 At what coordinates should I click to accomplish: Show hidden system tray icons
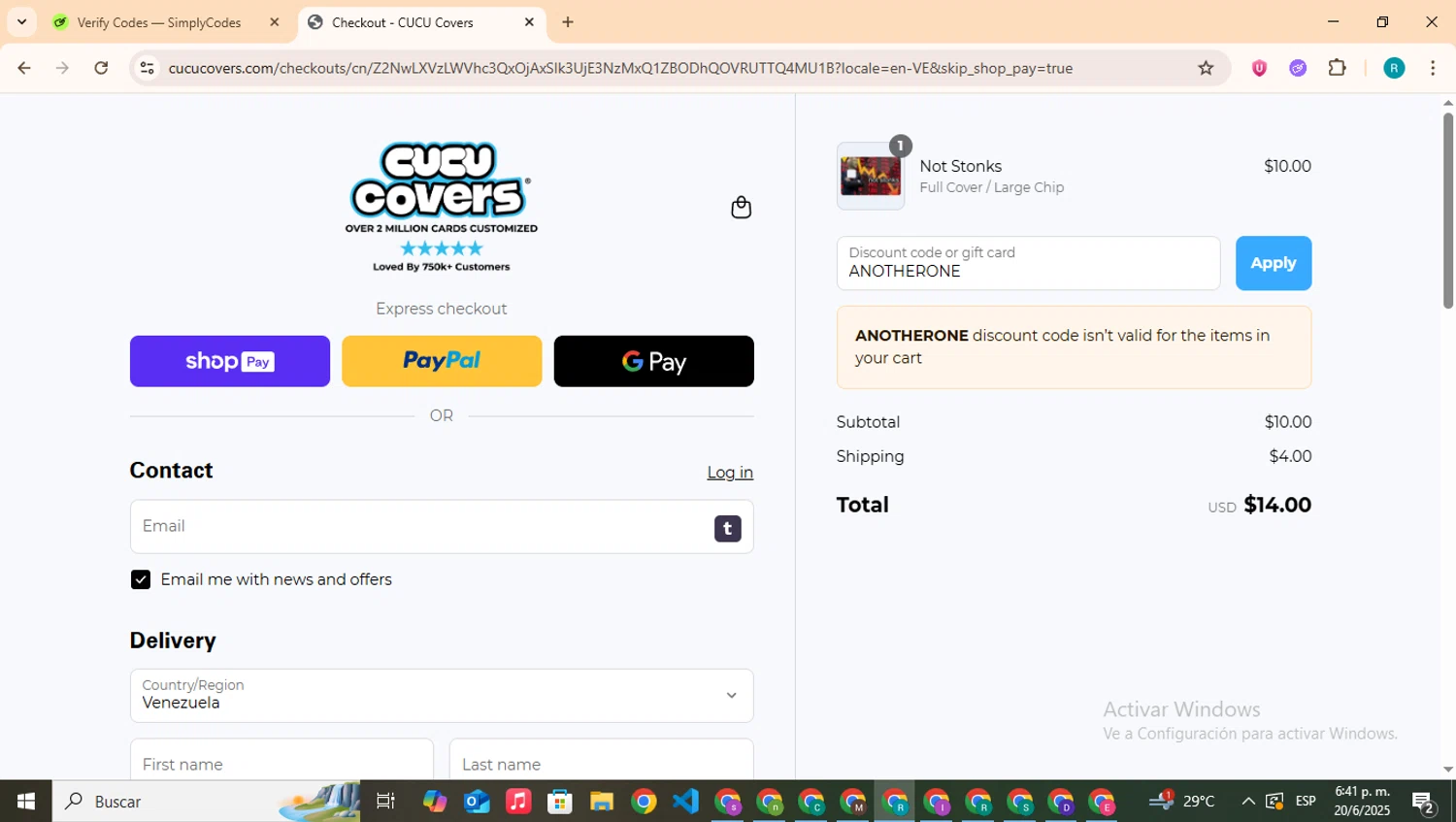coord(1248,802)
